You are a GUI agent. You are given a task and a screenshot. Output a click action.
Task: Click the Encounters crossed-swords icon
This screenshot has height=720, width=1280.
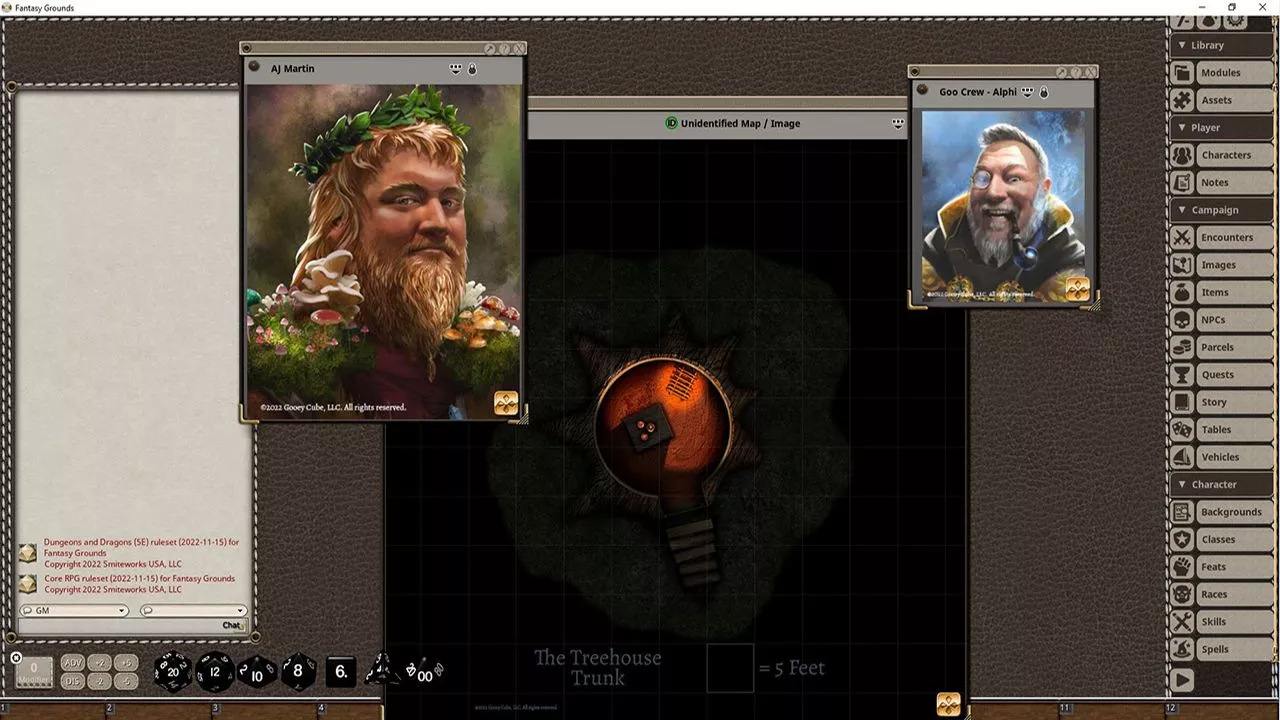(x=1182, y=237)
